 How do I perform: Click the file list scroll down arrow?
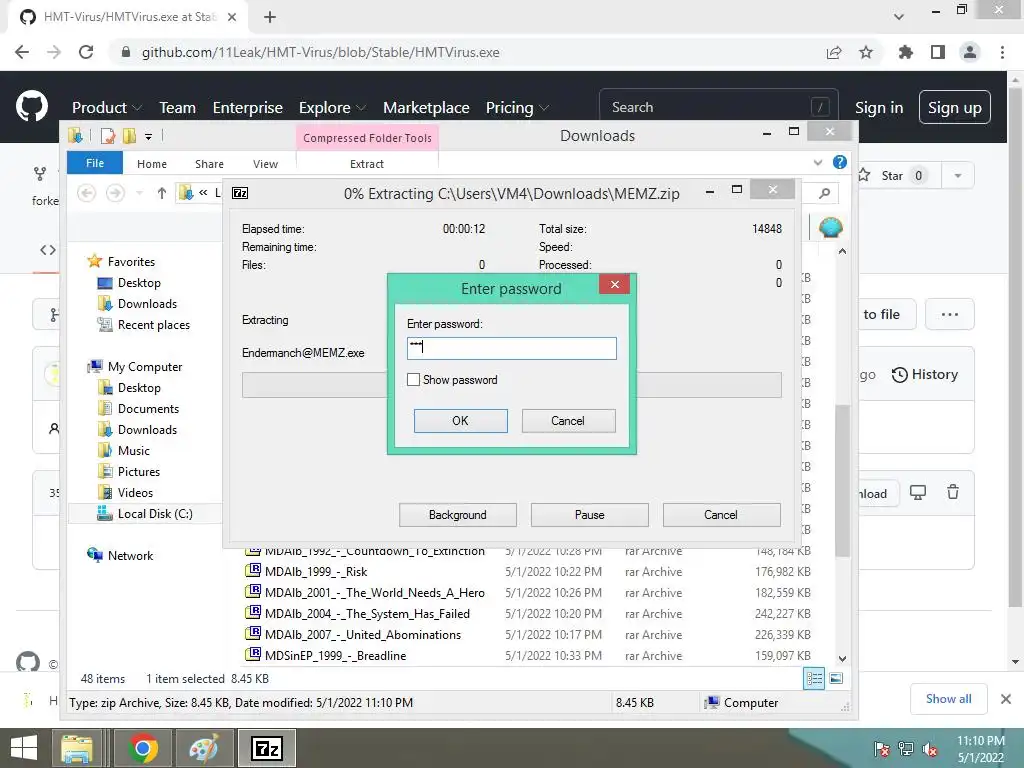[x=842, y=658]
